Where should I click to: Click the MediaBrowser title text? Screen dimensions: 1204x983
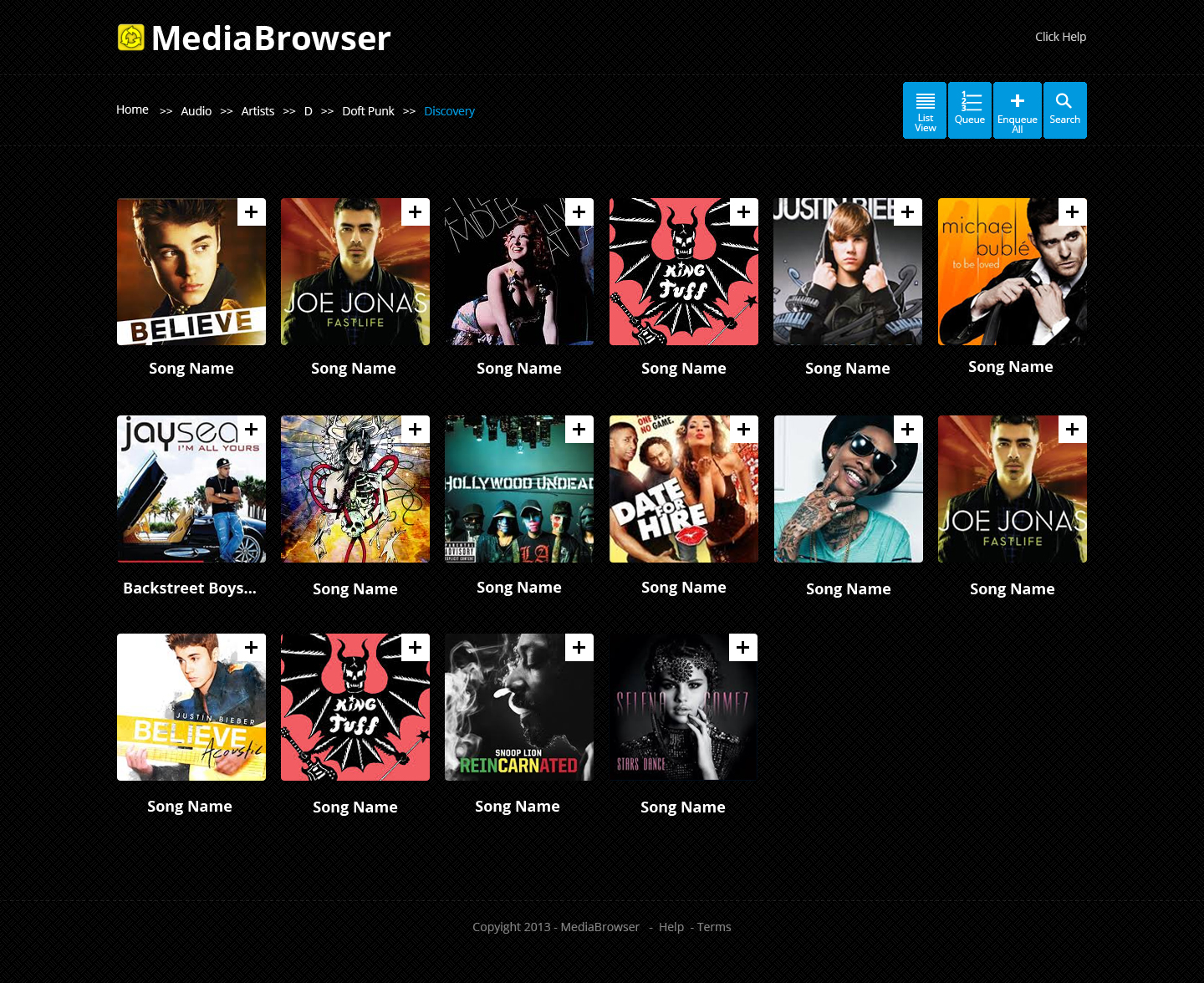point(271,38)
